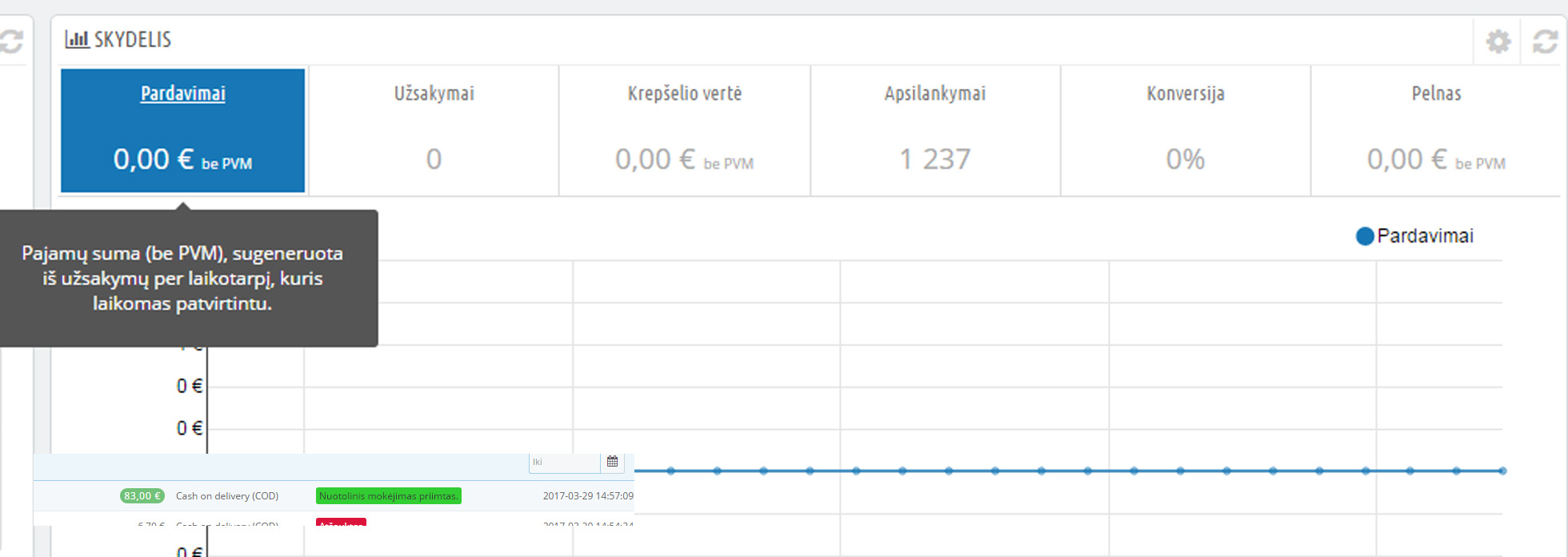
Task: Click the last data point on chart line
Action: pos(1502,471)
